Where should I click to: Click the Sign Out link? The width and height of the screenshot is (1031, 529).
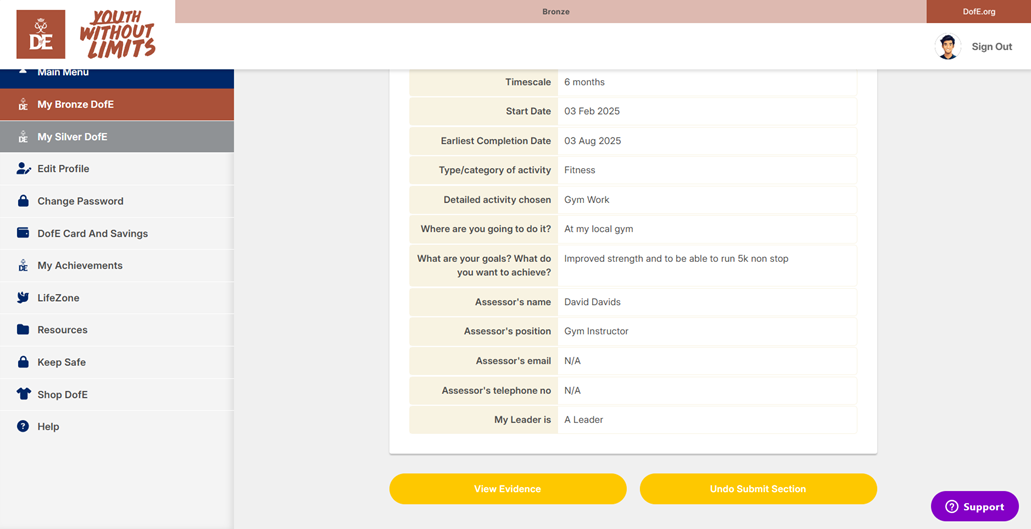tap(991, 47)
